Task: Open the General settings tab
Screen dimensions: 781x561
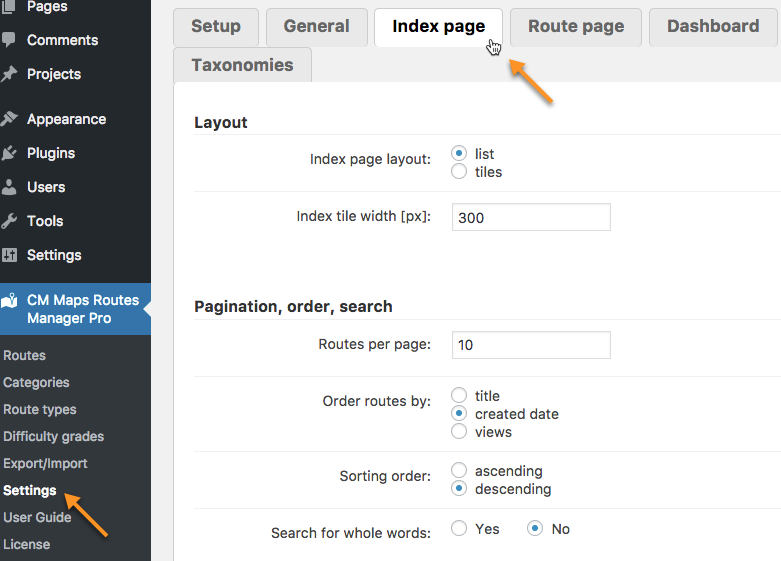Action: coord(316,27)
